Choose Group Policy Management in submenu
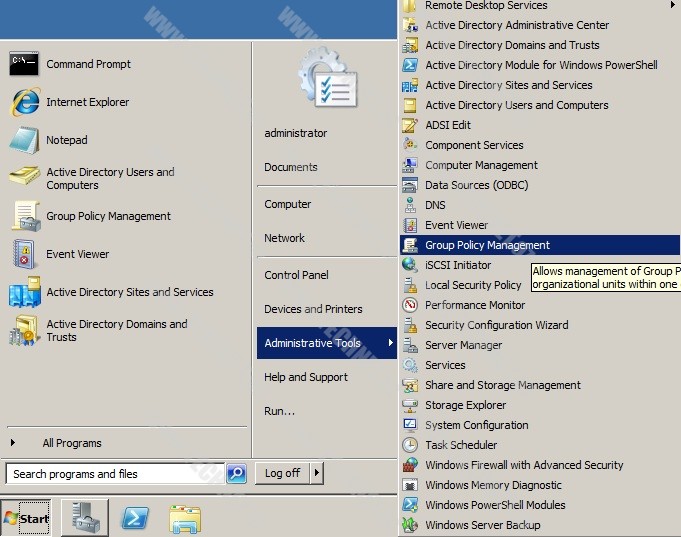681x537 pixels. tap(487, 245)
